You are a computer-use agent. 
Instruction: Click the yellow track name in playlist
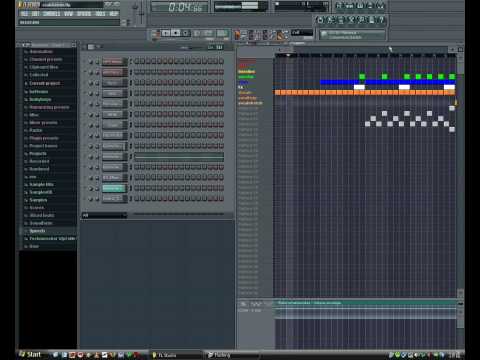247,72
